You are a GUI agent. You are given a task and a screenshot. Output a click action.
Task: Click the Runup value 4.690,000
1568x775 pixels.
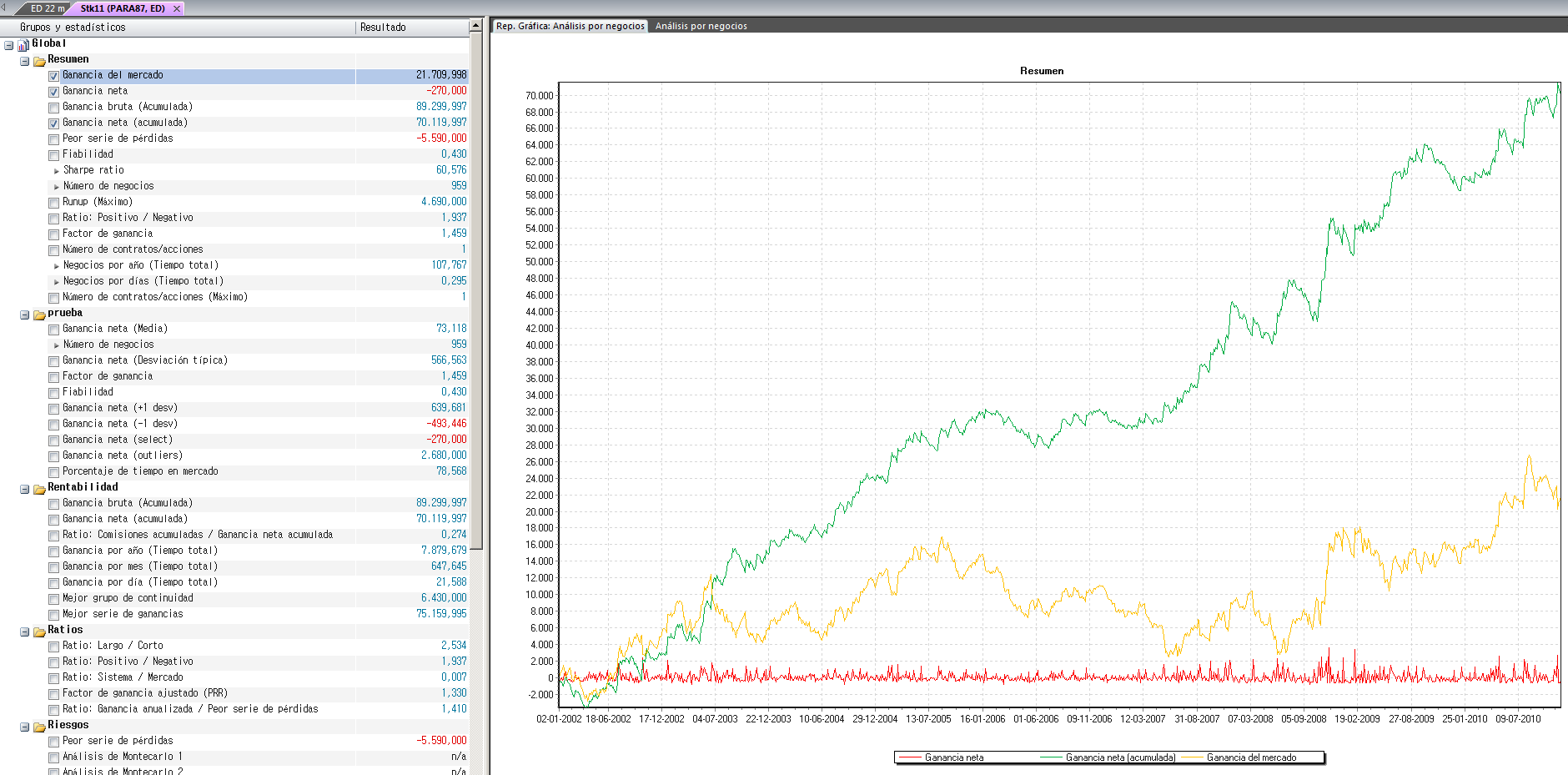coord(444,202)
